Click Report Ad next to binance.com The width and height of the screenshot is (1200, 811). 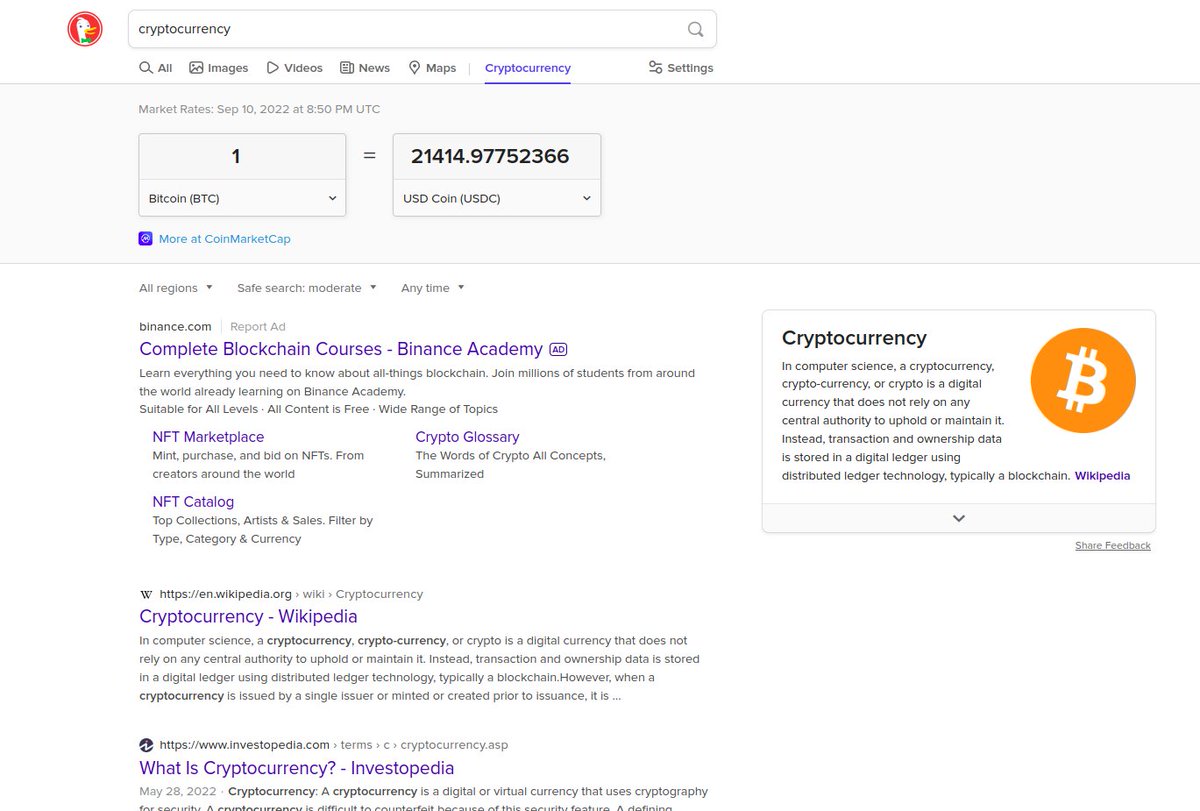click(x=258, y=327)
